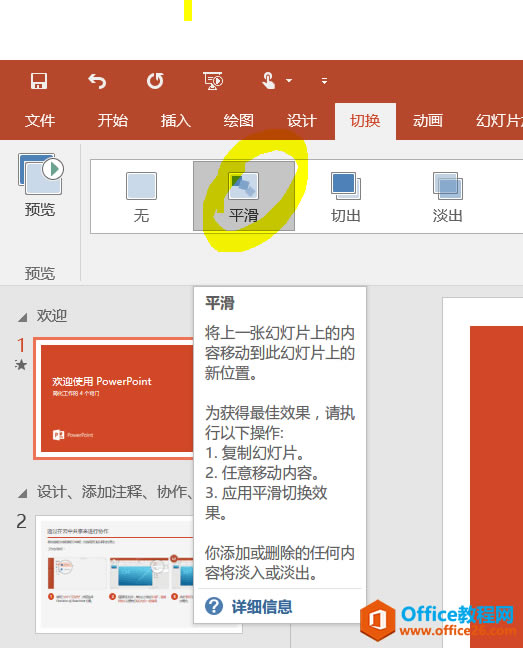
Task: Click the Redo/Repeat icon
Action: (155, 81)
